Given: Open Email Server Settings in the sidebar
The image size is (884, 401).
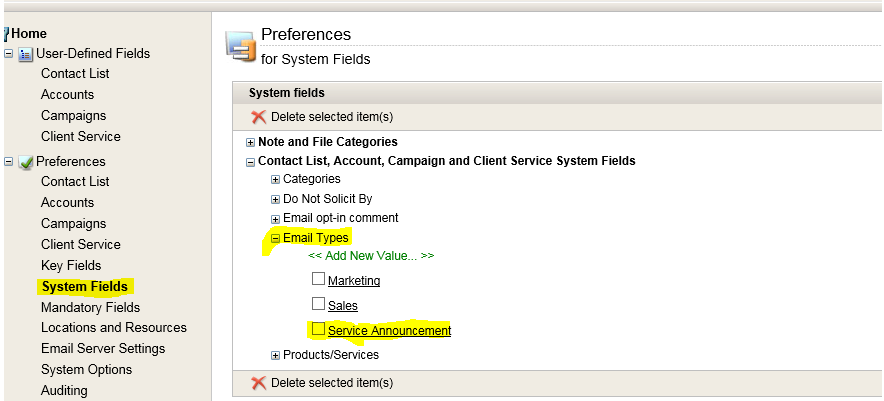Looking at the screenshot, I should pyautogui.click(x=103, y=349).
